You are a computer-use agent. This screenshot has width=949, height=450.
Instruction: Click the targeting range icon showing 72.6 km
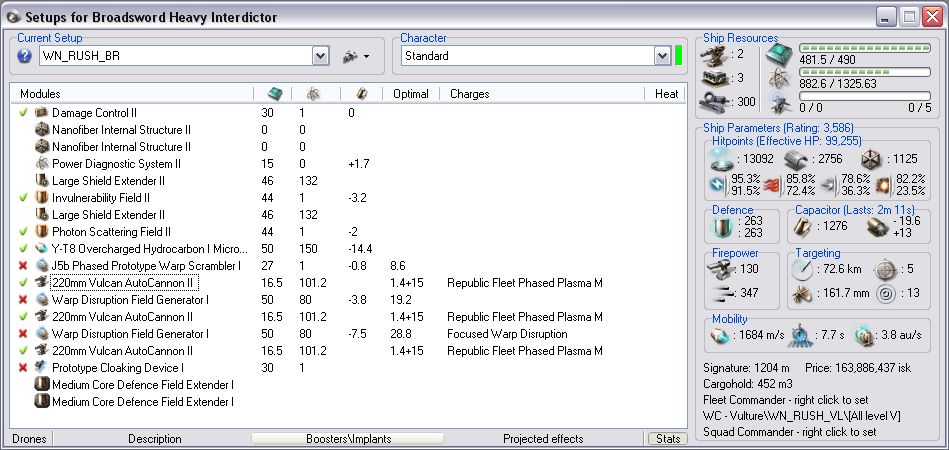[x=802, y=269]
